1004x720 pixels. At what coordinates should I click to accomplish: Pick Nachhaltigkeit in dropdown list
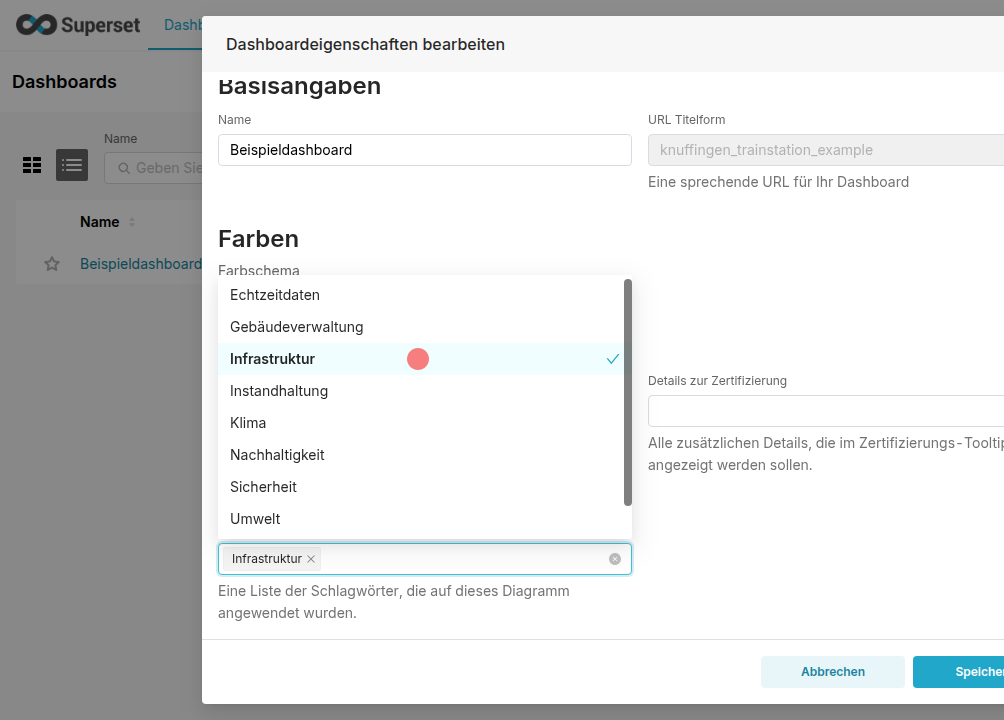[277, 455]
